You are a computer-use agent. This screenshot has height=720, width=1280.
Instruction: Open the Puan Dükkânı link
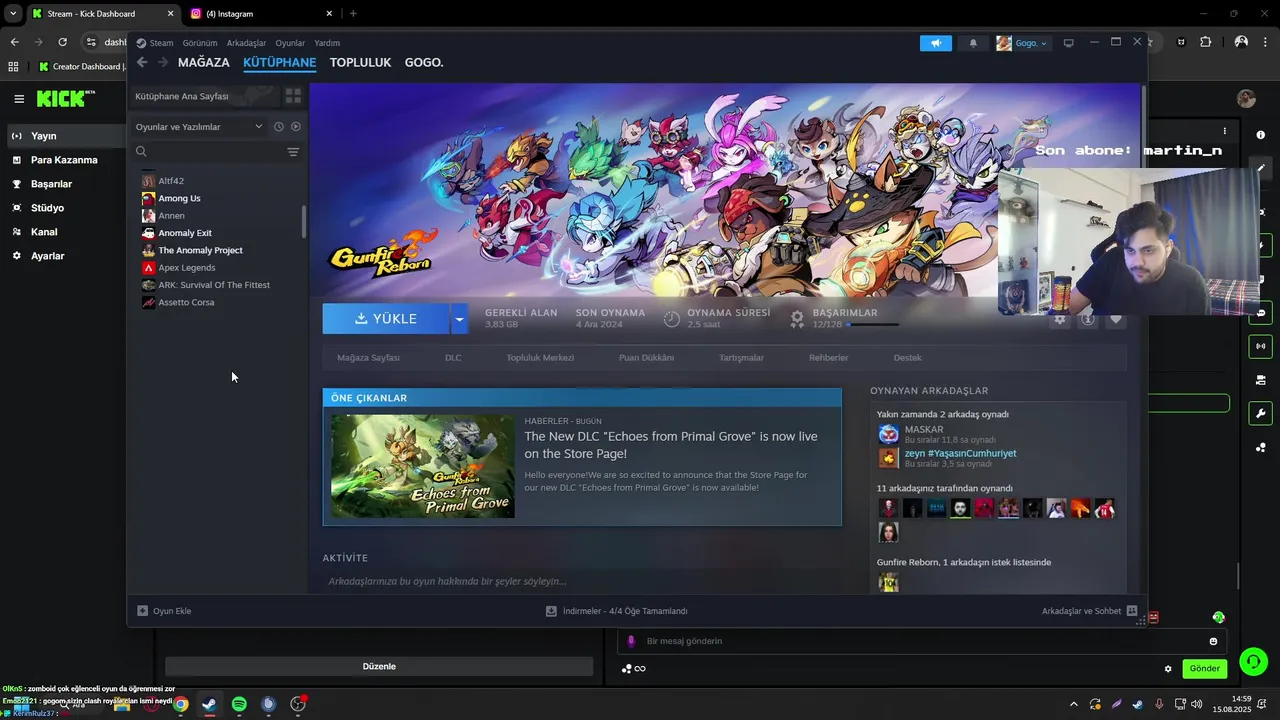(646, 358)
